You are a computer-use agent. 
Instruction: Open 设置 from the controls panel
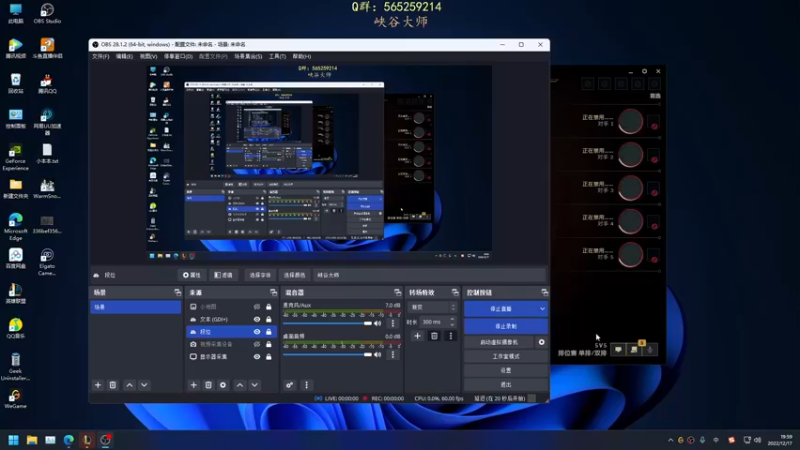(x=506, y=370)
